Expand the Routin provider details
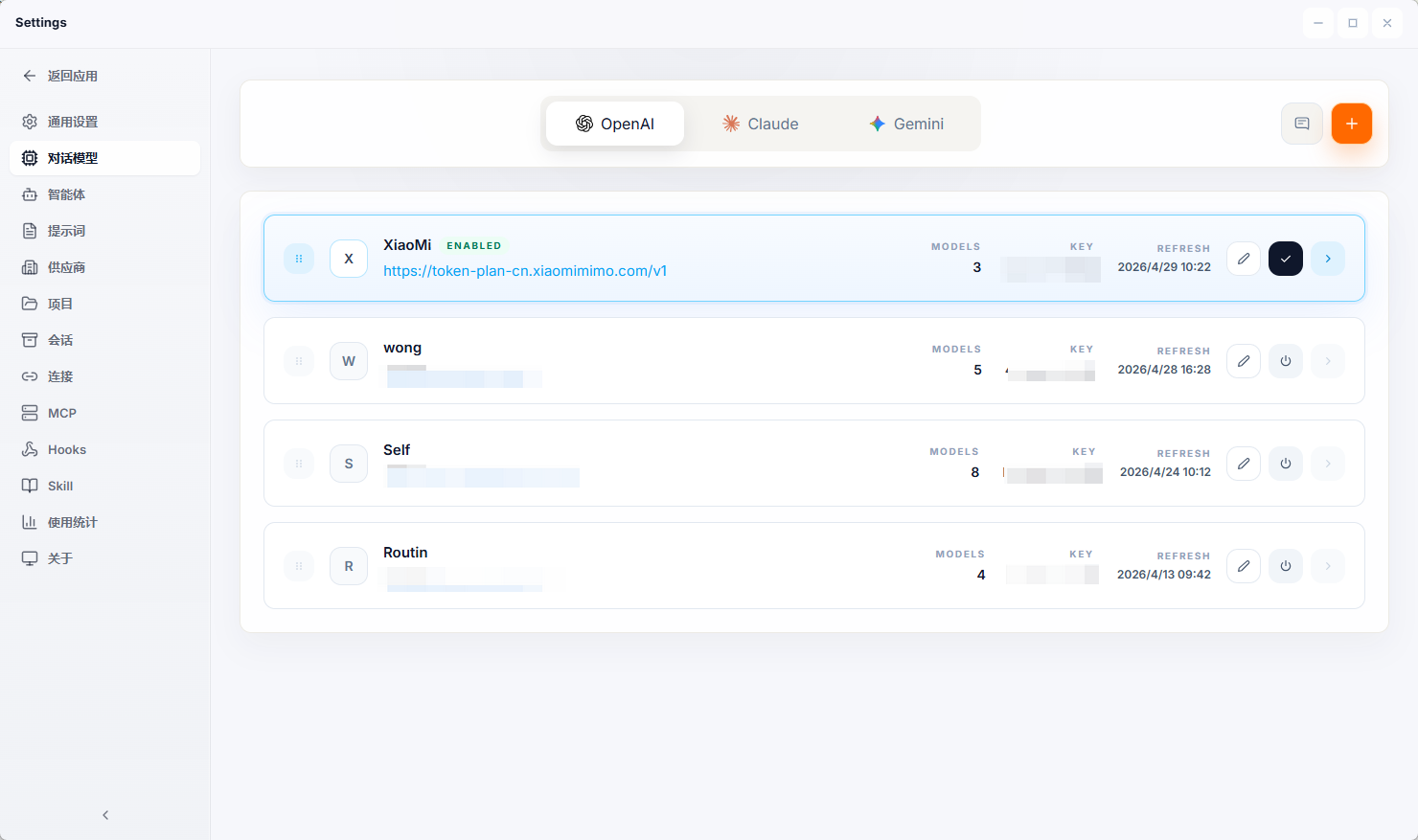The height and width of the screenshot is (840, 1418). coord(1328,566)
